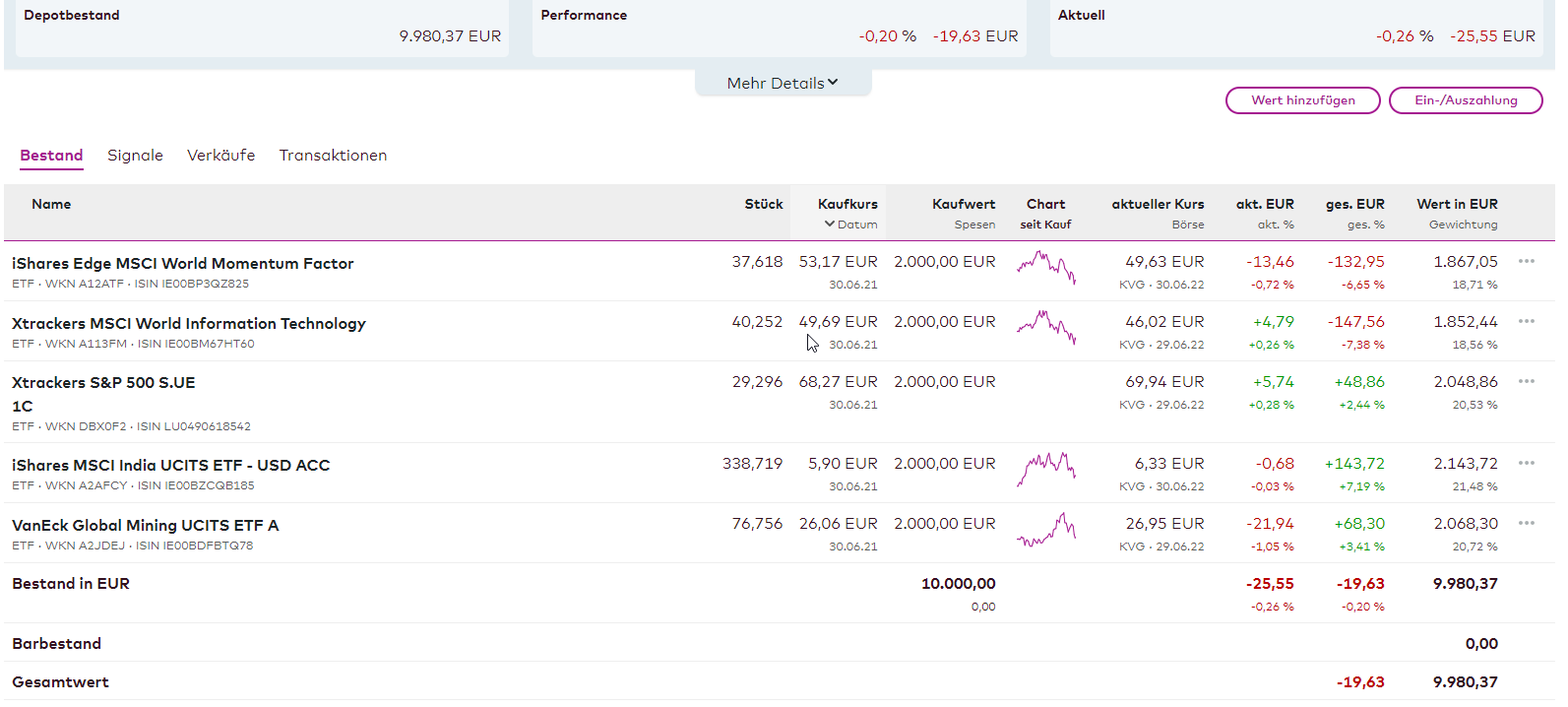
Task: Open the Transaktionen tab
Action: (x=333, y=156)
